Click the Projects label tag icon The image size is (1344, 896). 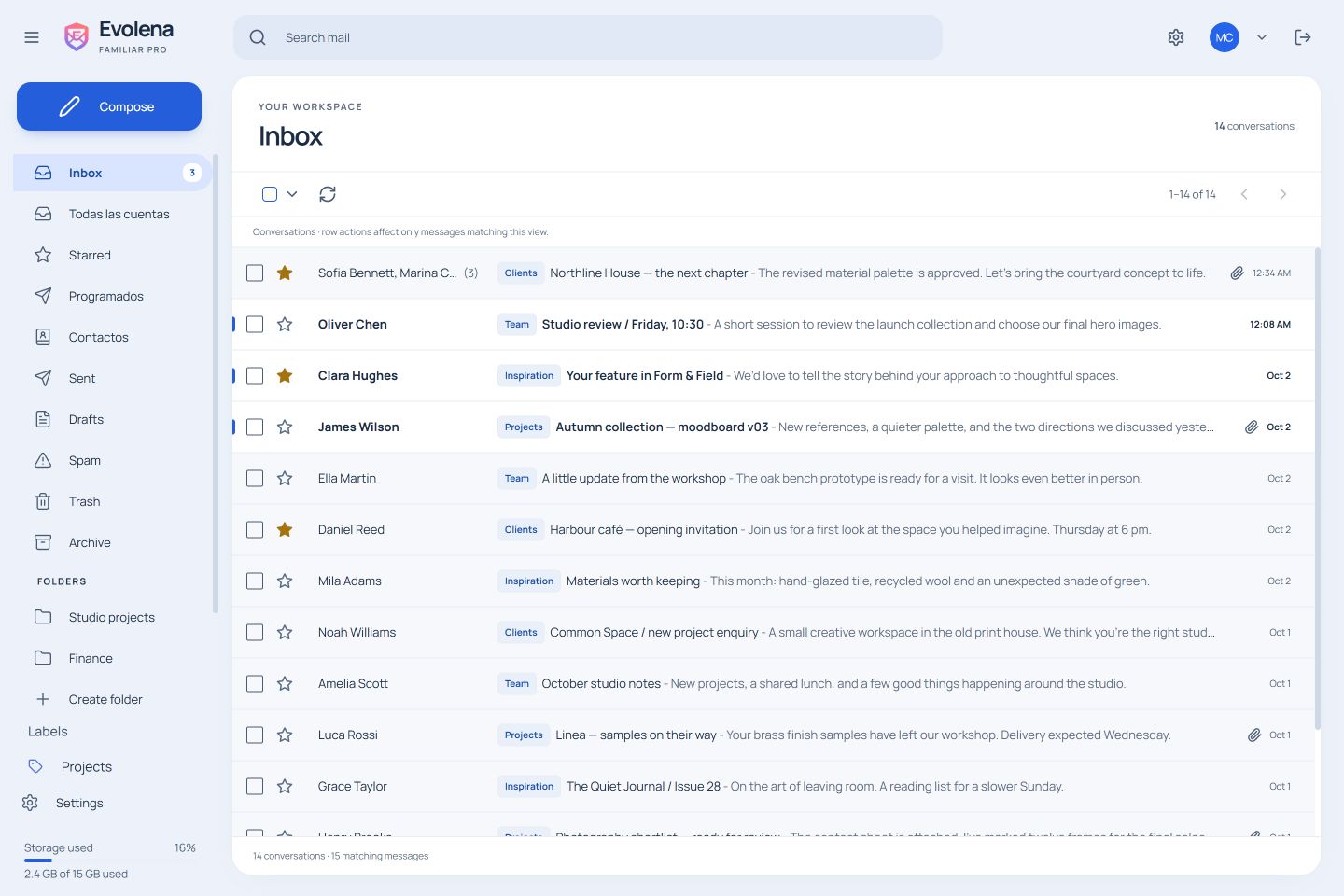coord(35,766)
